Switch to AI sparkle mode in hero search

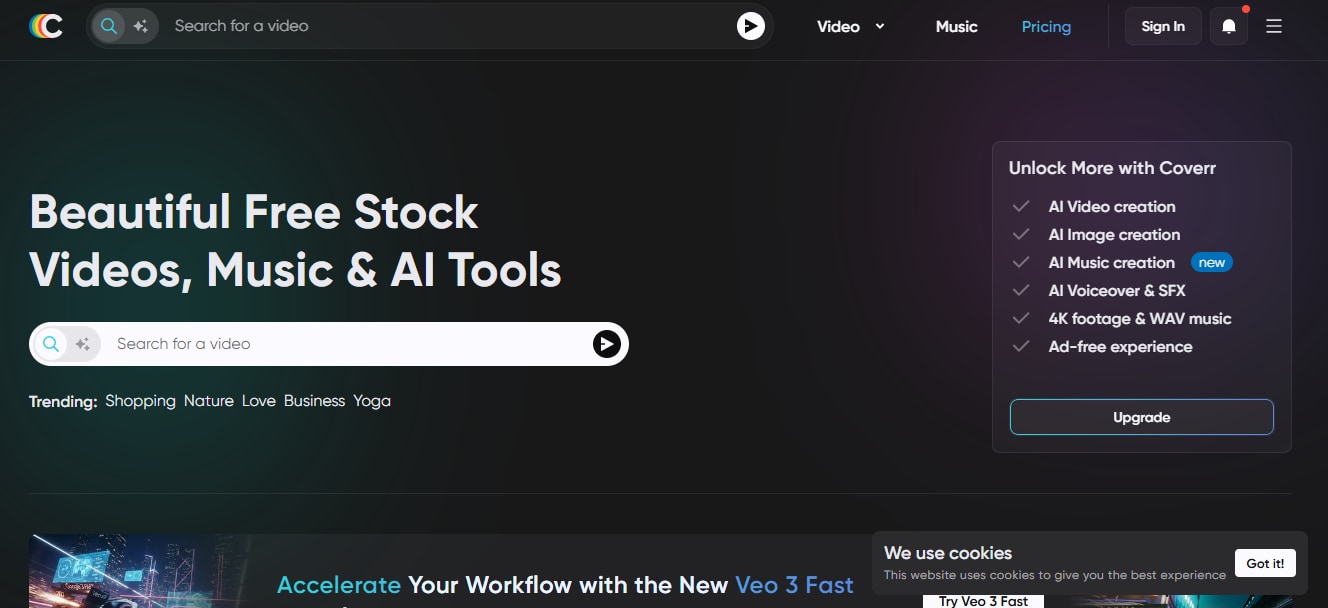(x=82, y=344)
